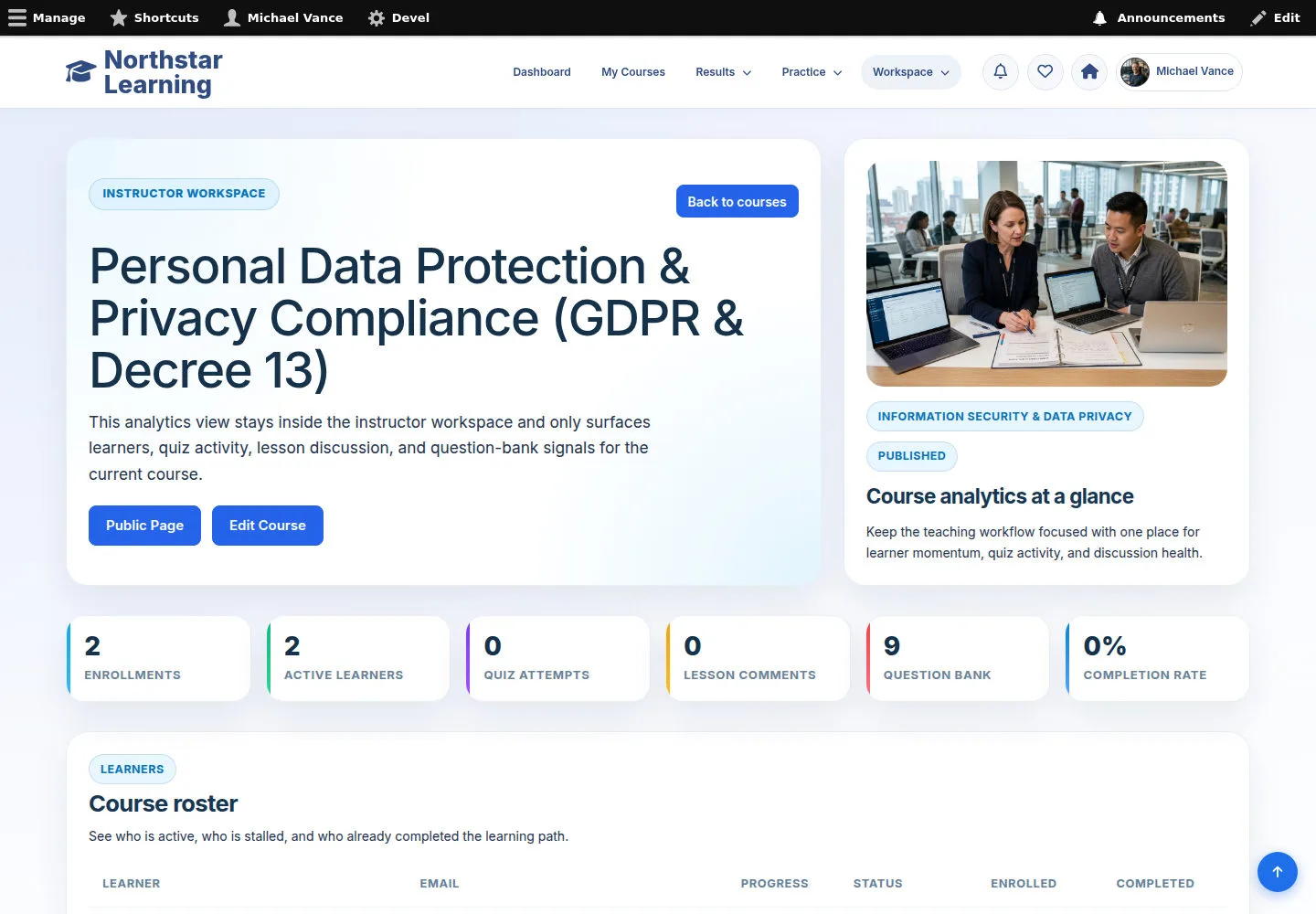Click the Shortcuts star icon

tap(119, 17)
